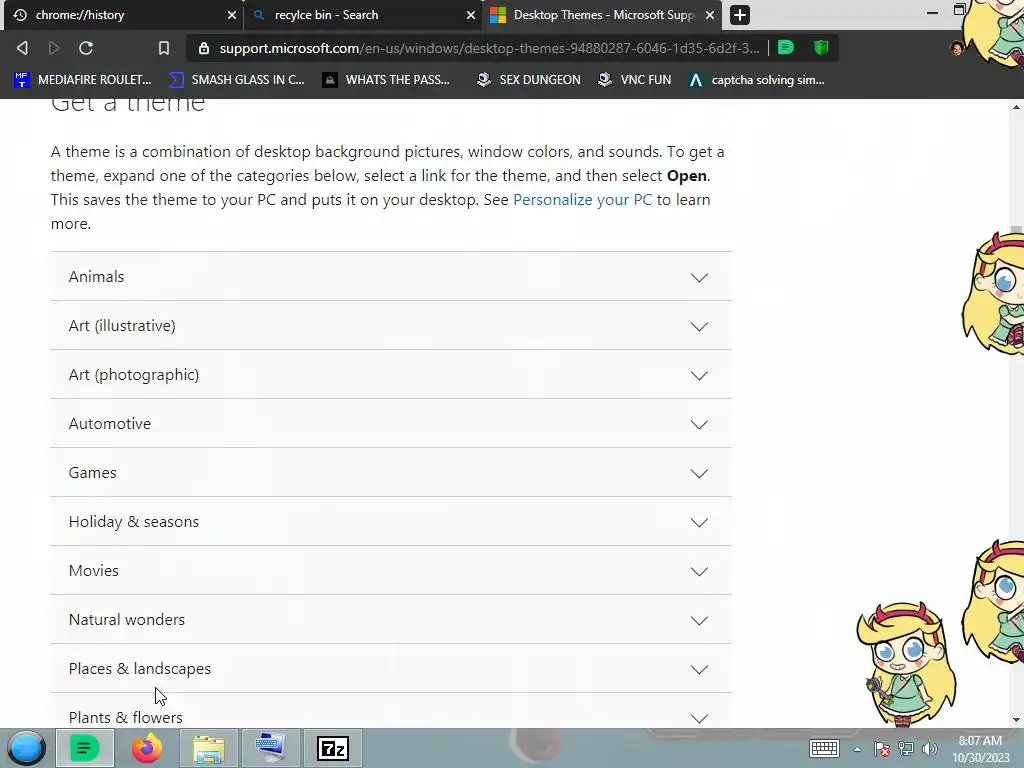Switch to recylce bin - Search tab

363,15
